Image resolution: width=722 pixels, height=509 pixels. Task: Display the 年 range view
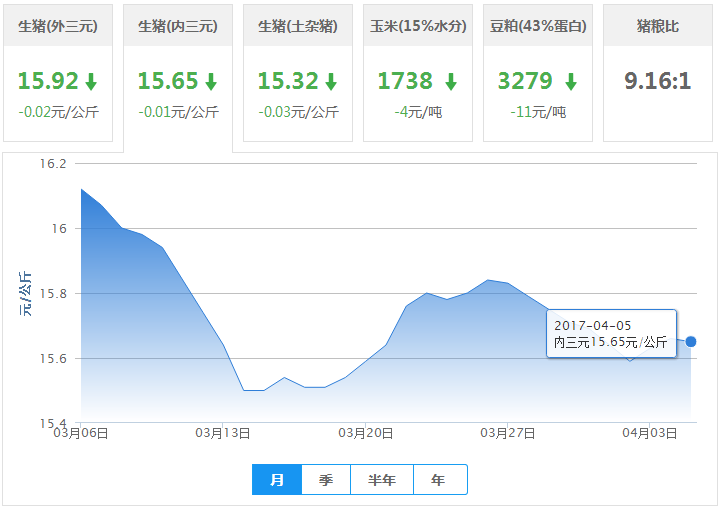tap(439, 480)
